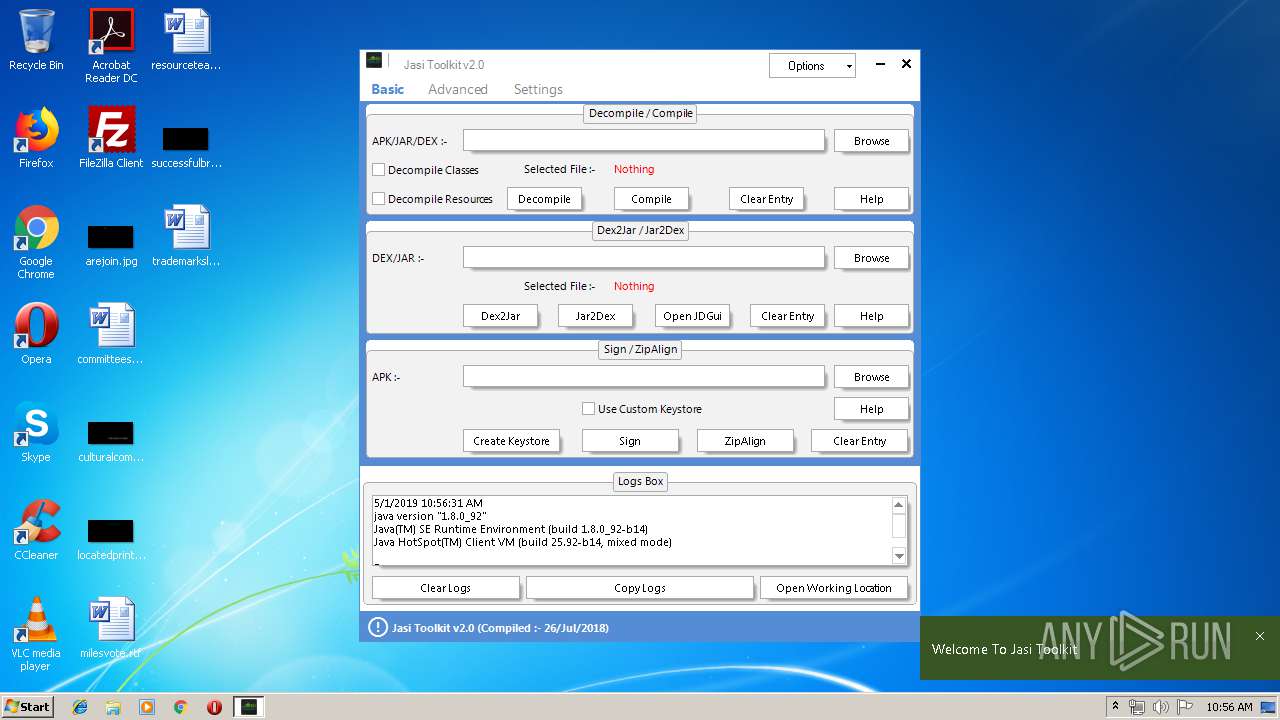
Task: Click Create Keystore button
Action: point(511,441)
